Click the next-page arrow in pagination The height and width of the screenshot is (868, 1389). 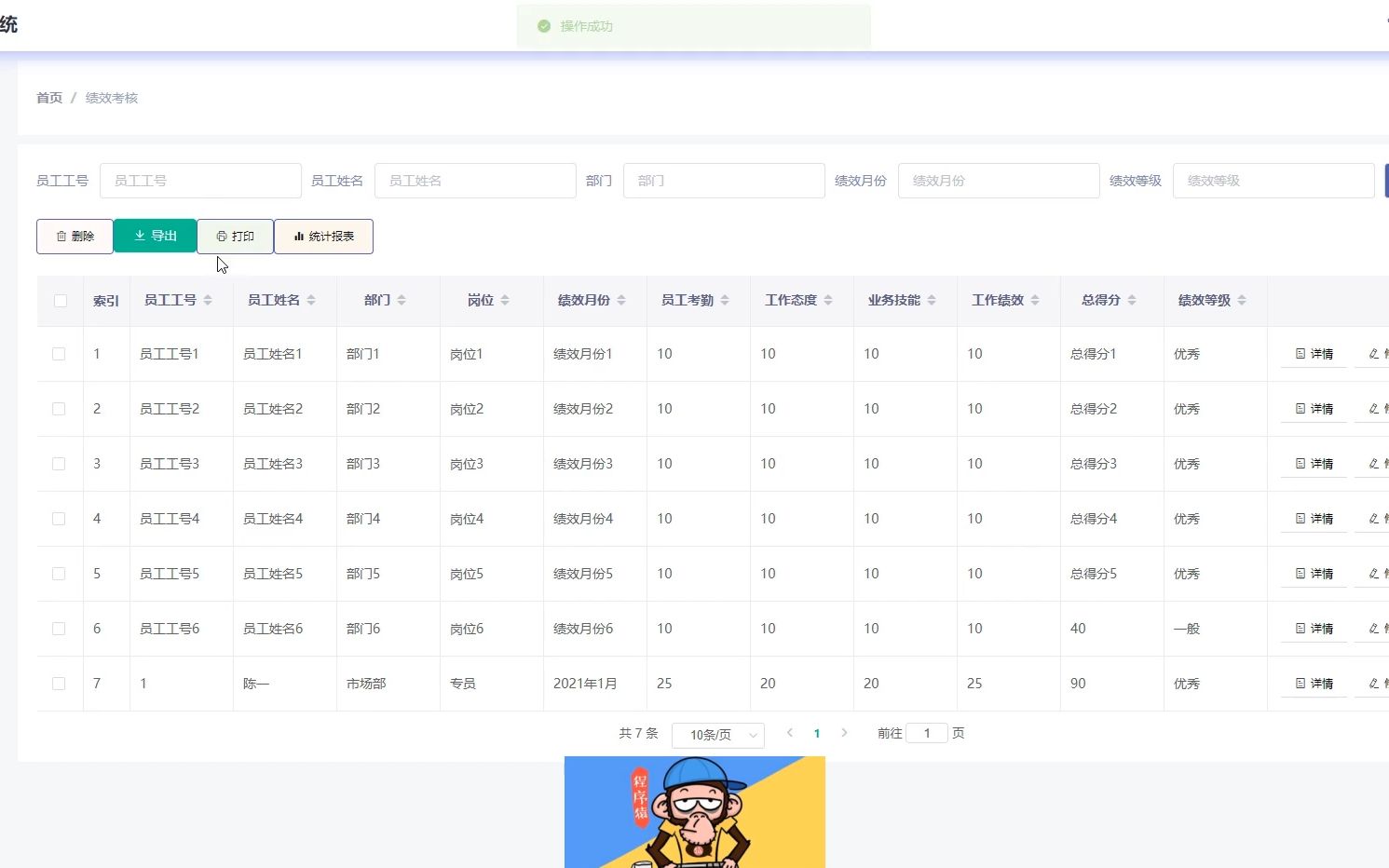[x=844, y=733]
